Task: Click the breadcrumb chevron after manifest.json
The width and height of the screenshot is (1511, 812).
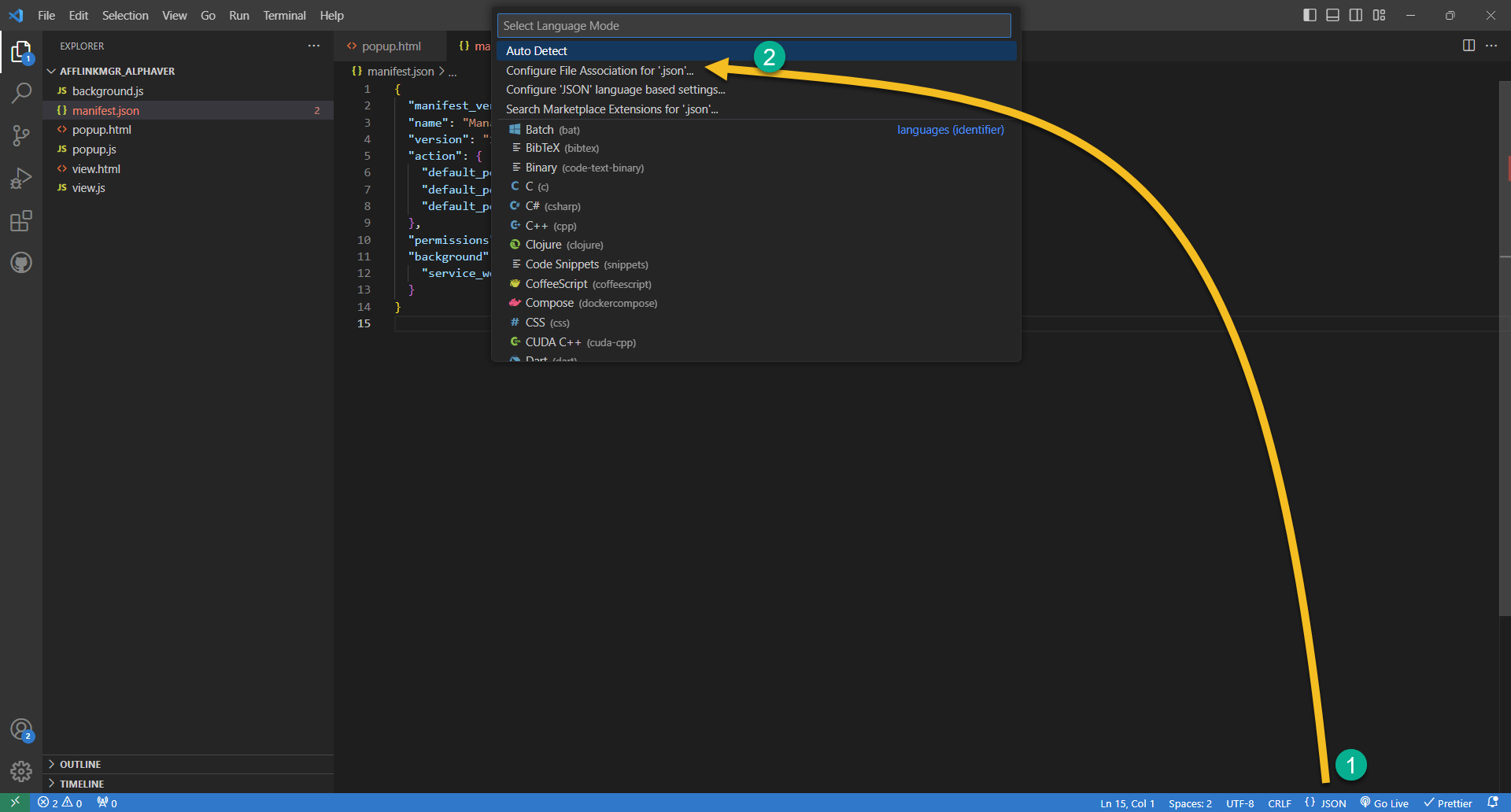Action: point(441,71)
